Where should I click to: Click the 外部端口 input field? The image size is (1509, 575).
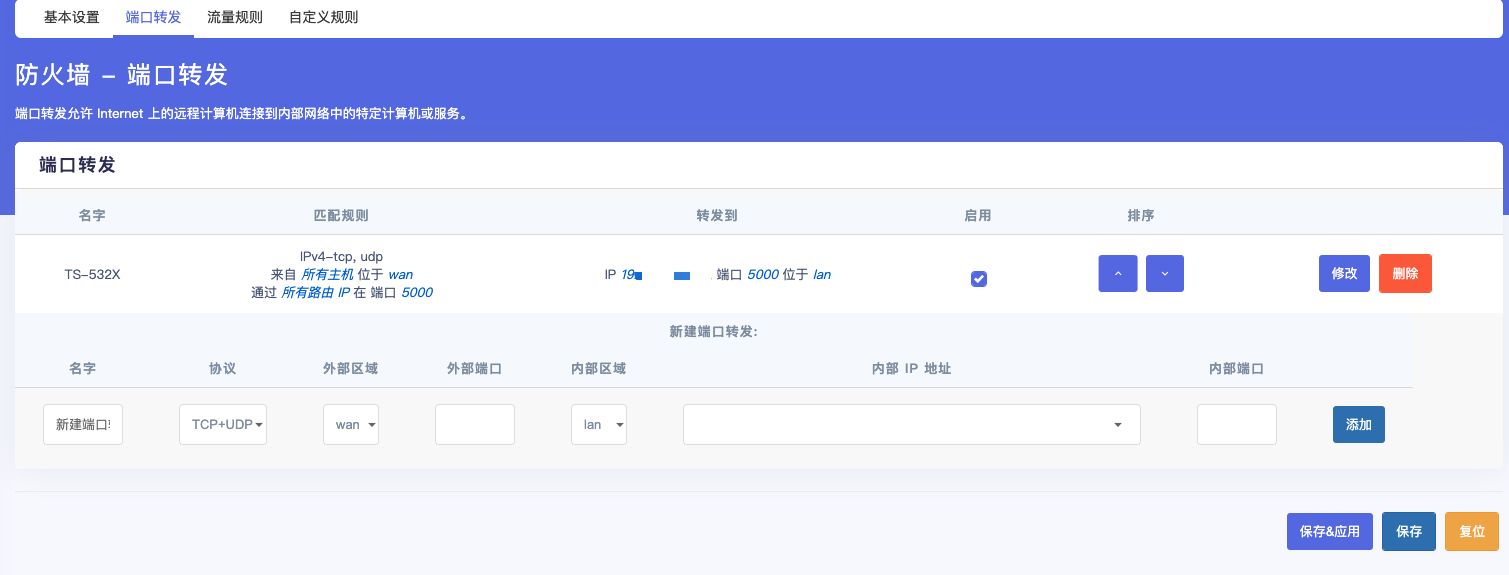point(474,424)
